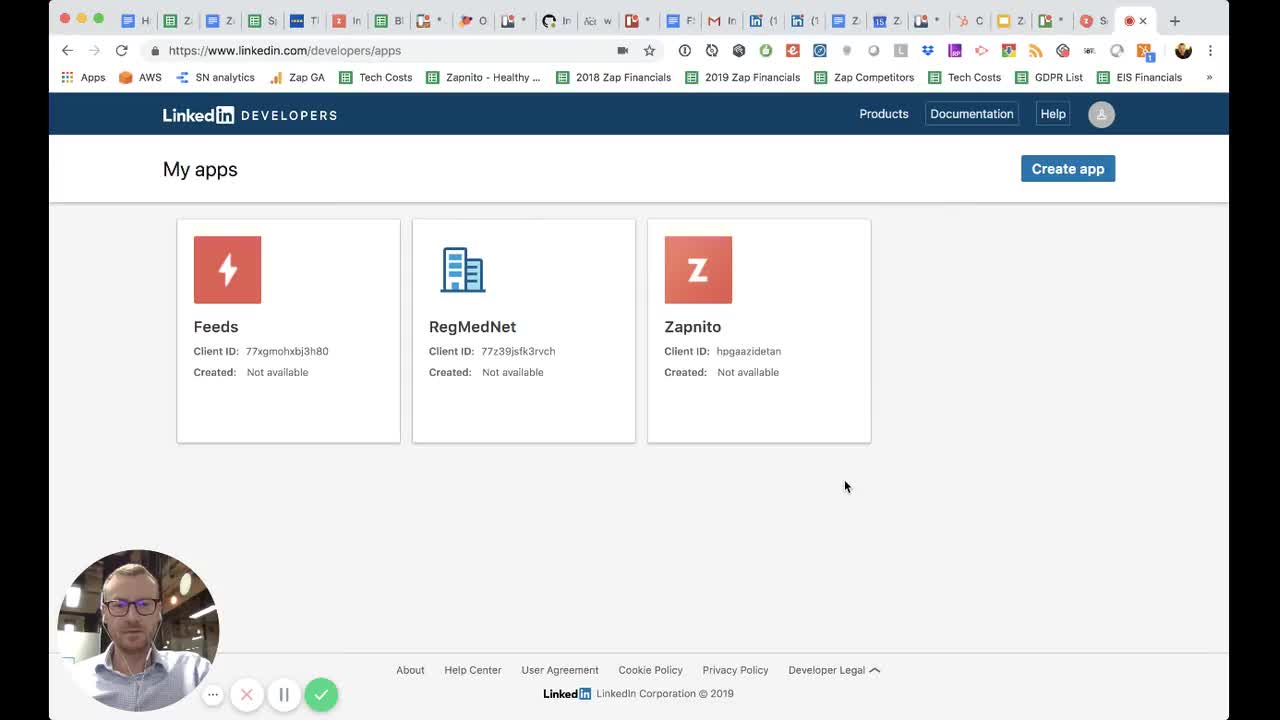This screenshot has height=720, width=1280.
Task: Open the account avatar in the navbar
Action: [x=1101, y=114]
